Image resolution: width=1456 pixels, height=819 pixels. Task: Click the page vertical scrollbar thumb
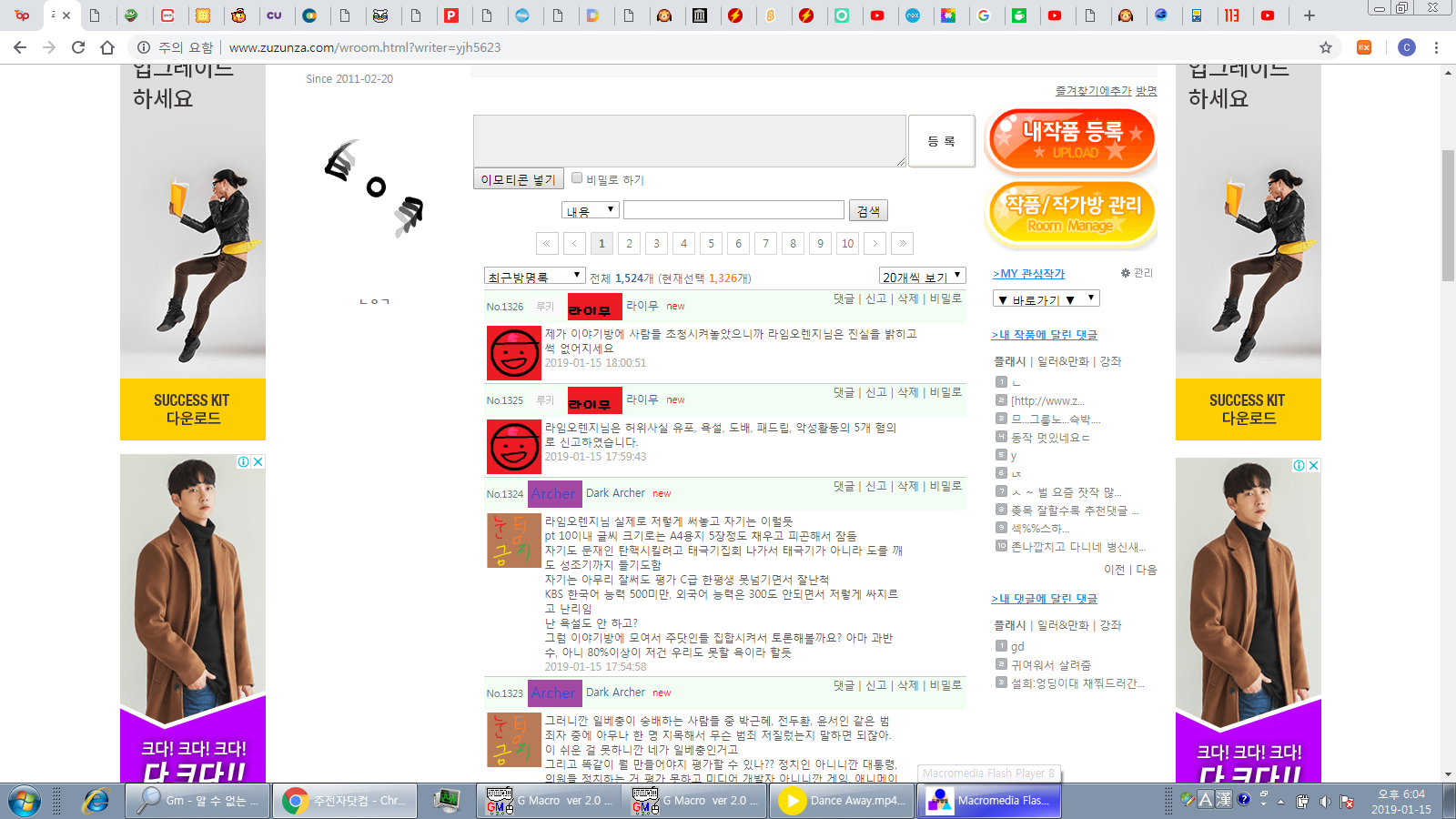pos(1448,216)
